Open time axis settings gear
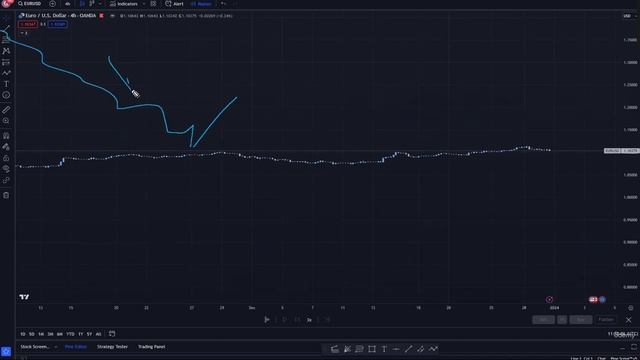 (x=631, y=308)
